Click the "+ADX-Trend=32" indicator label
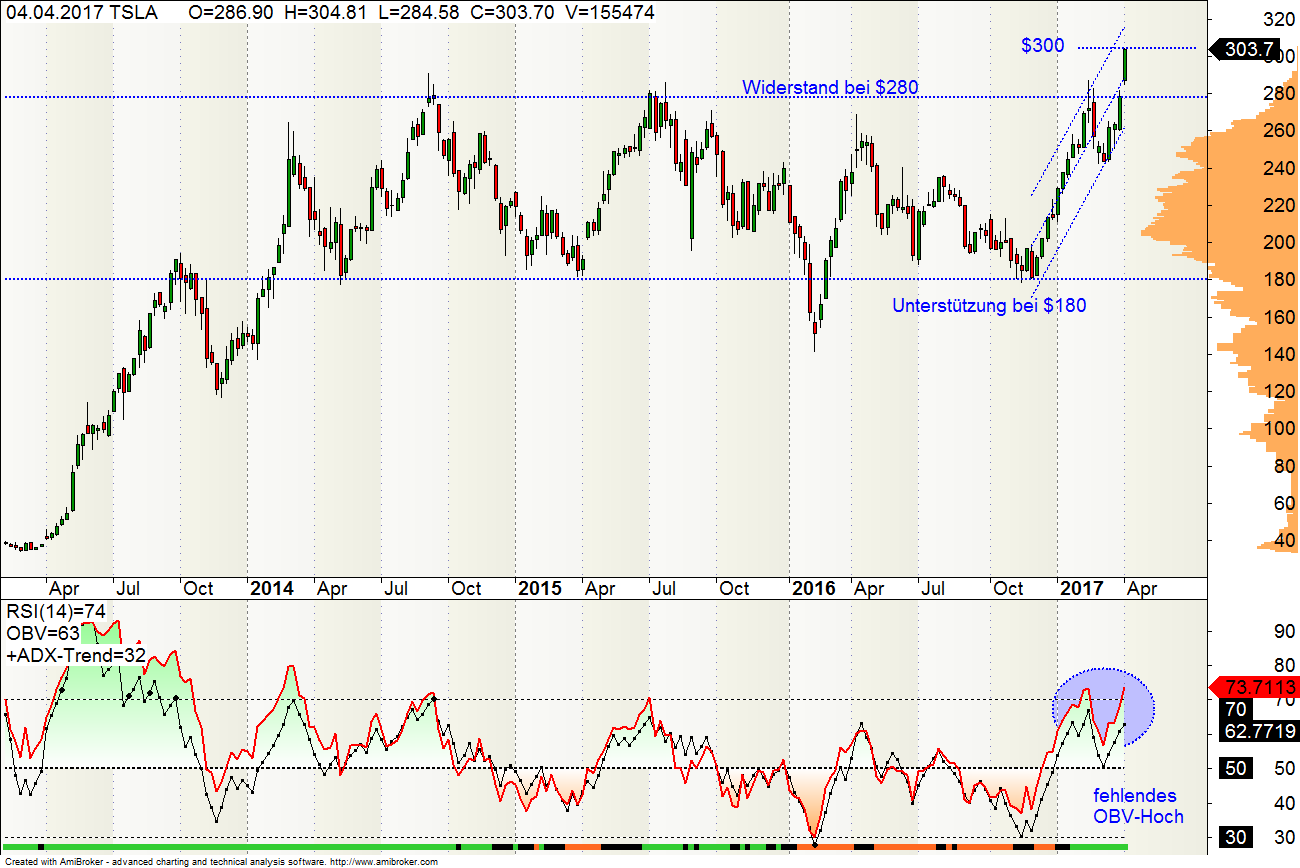1300x868 pixels. click(x=75, y=655)
